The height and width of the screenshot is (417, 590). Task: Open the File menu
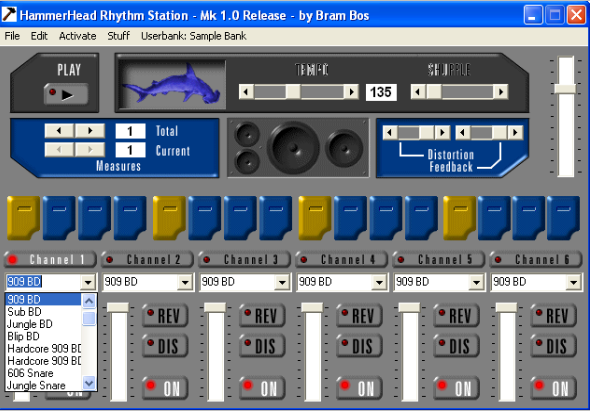click(x=12, y=36)
